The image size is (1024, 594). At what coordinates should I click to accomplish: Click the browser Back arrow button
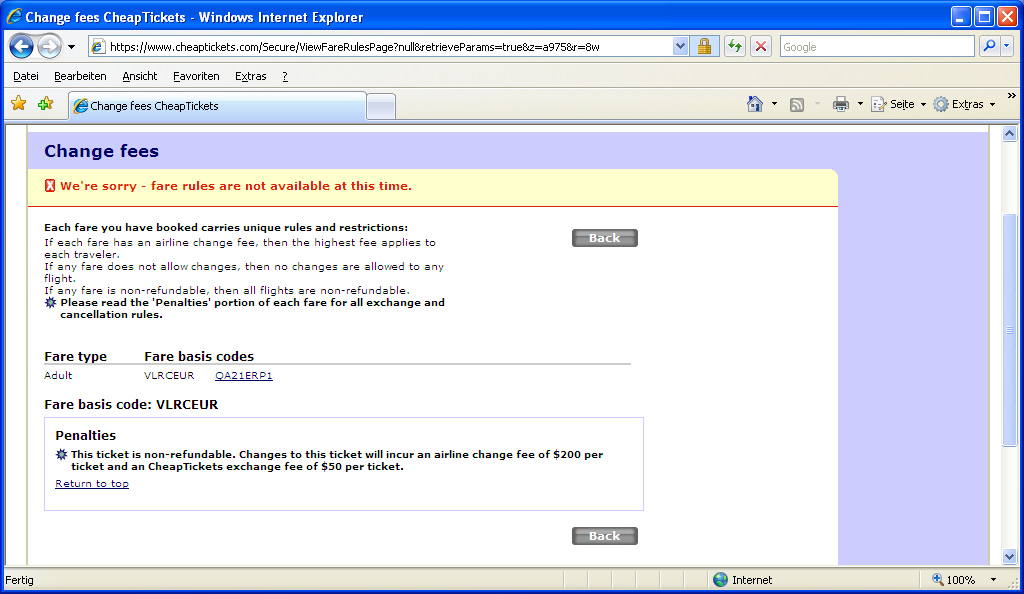[22, 47]
